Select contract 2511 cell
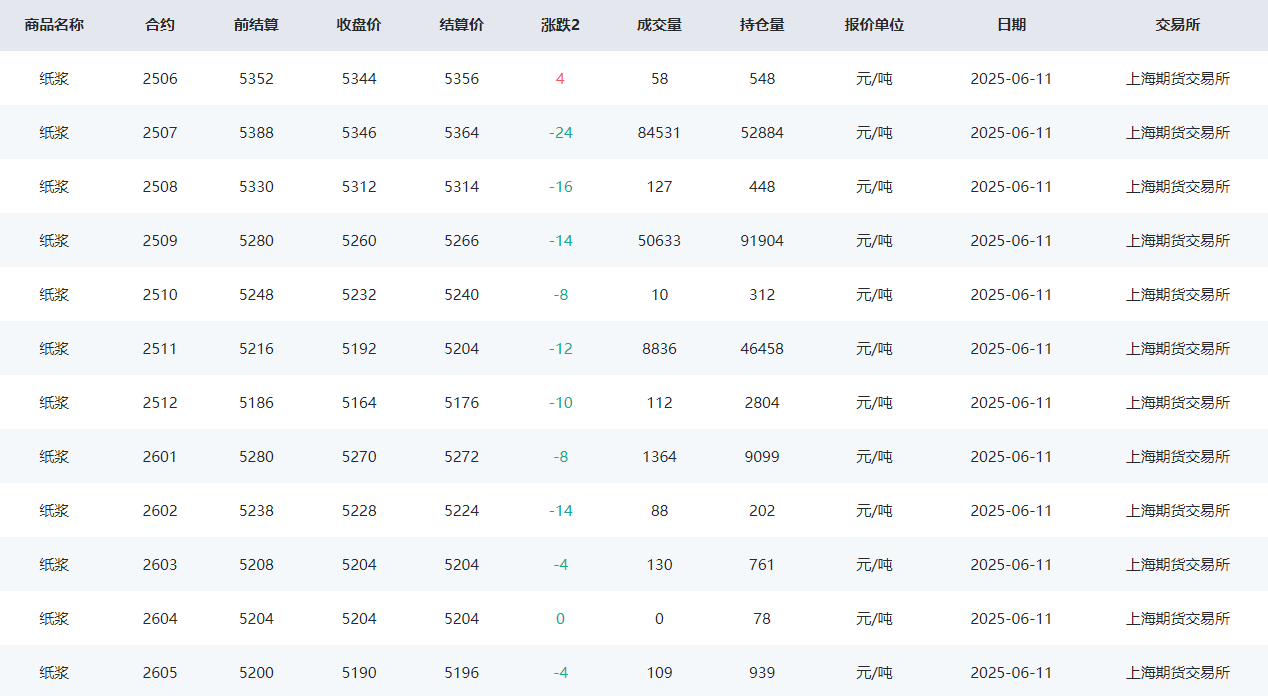The width and height of the screenshot is (1268, 696). point(160,349)
